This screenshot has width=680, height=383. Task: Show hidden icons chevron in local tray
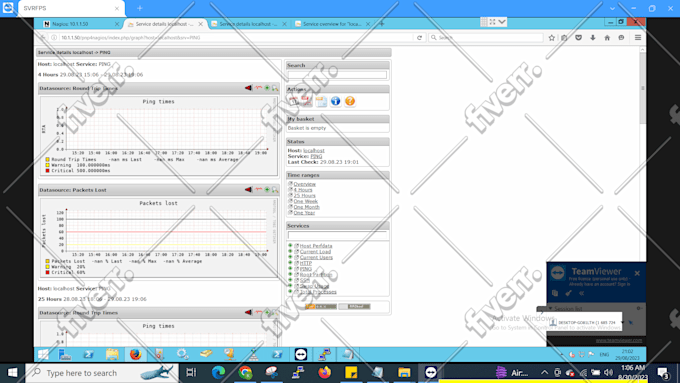(x=544, y=373)
